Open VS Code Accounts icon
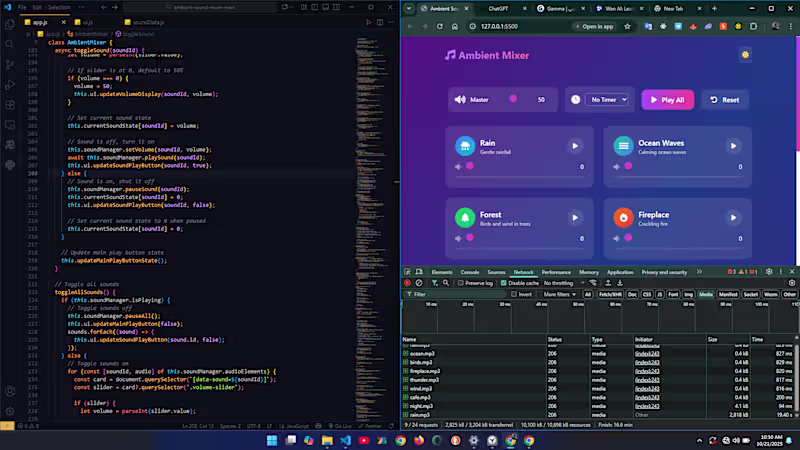Viewport: 800px width, 450px height. (10, 391)
